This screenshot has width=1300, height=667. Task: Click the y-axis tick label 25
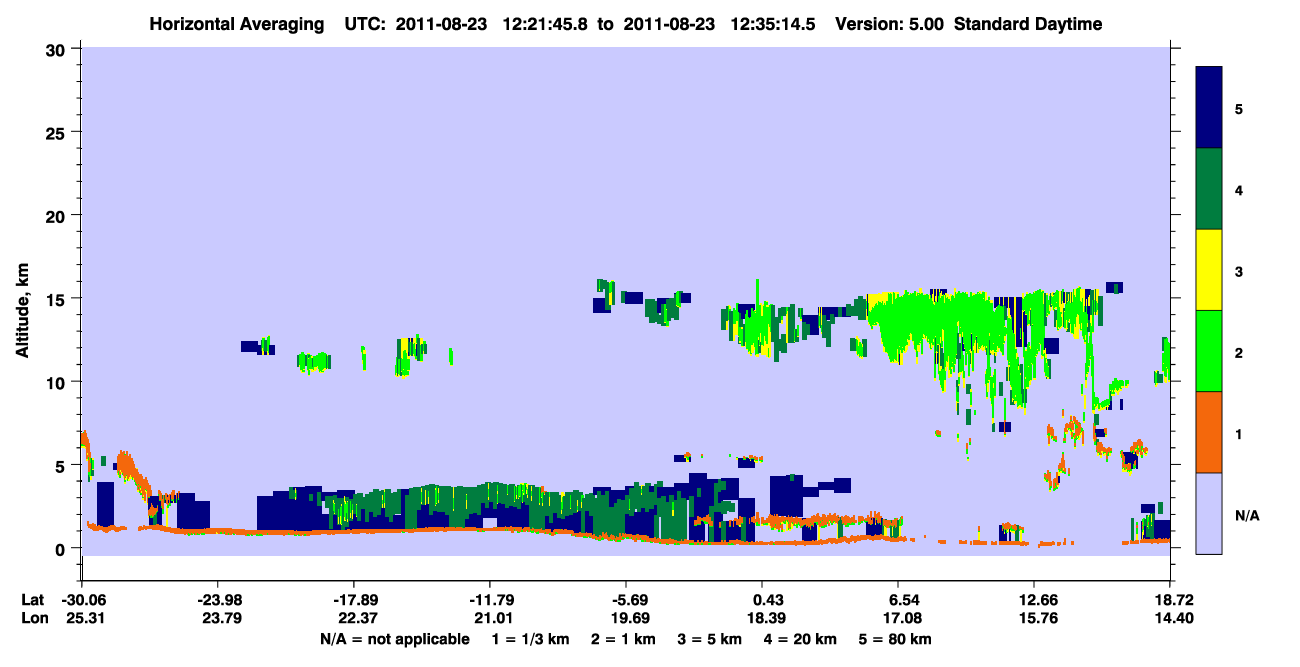click(x=57, y=132)
